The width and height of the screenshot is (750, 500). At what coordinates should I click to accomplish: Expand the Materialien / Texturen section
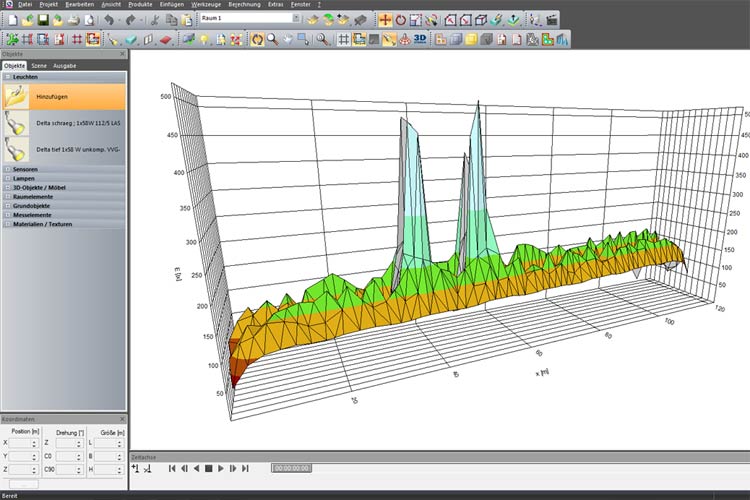coord(8,223)
